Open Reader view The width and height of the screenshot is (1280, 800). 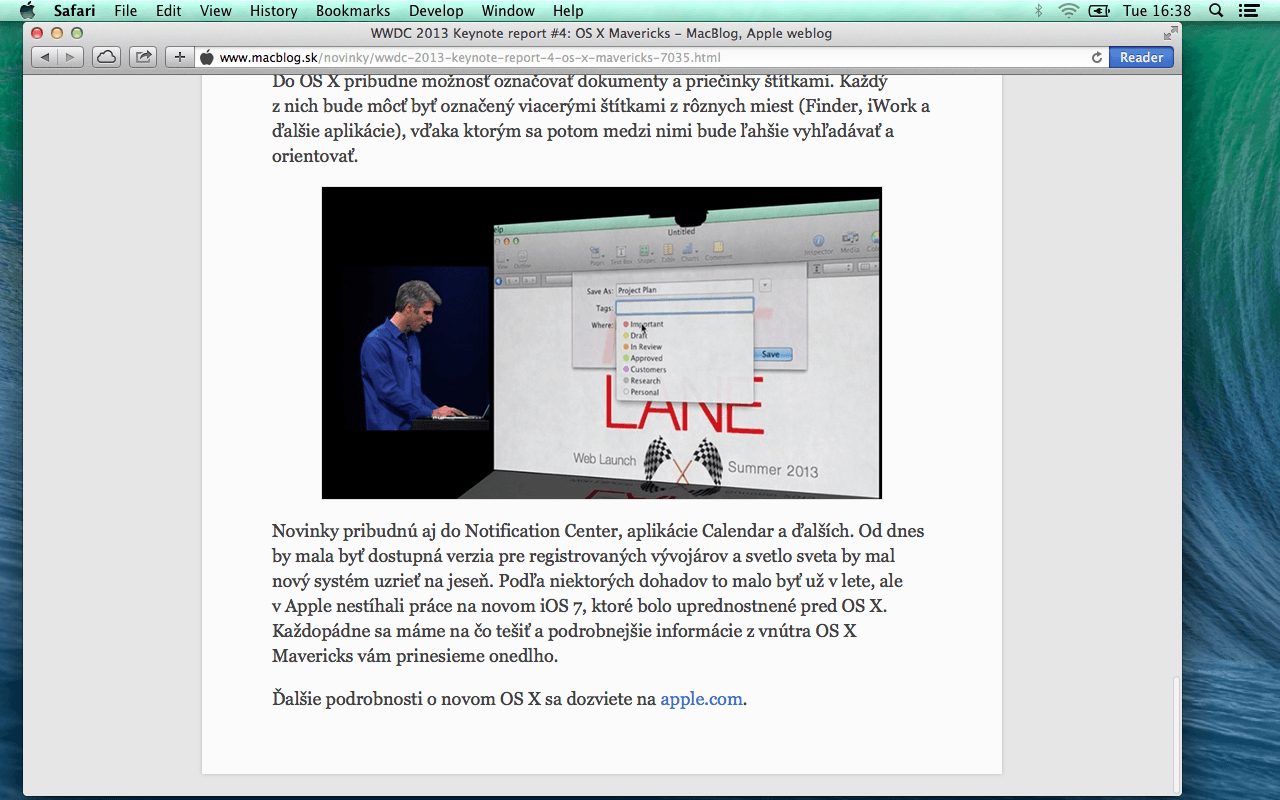(x=1141, y=57)
